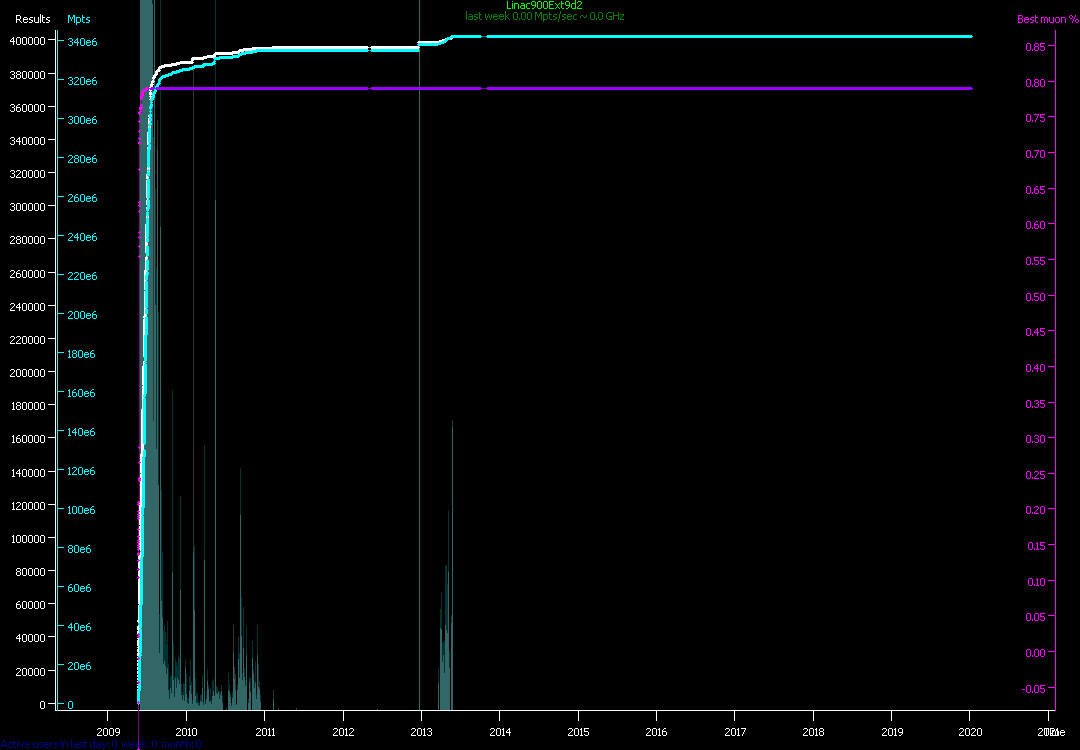The height and width of the screenshot is (750, 1080).
Task: Click the 2013 tick on the time axis
Action: (x=421, y=717)
